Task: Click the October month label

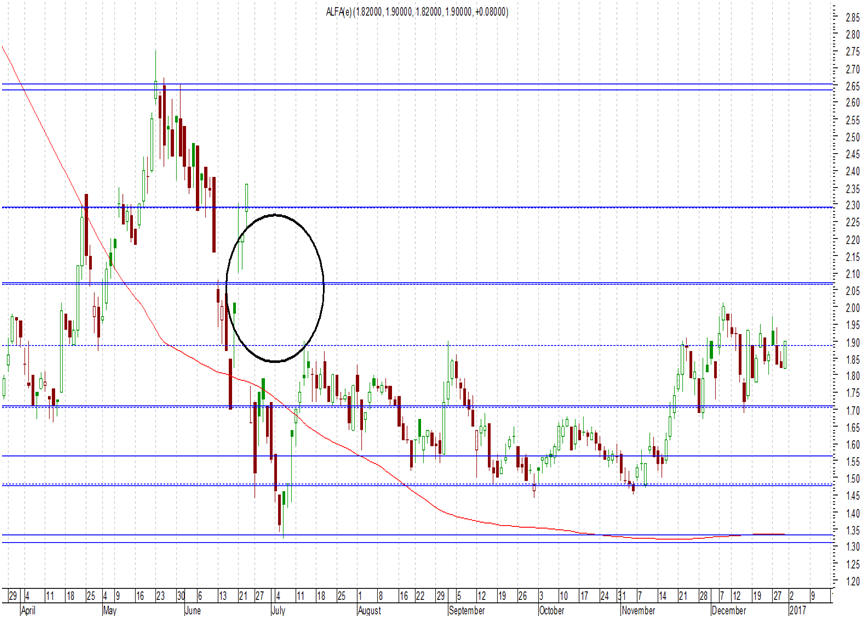Action: tap(552, 610)
